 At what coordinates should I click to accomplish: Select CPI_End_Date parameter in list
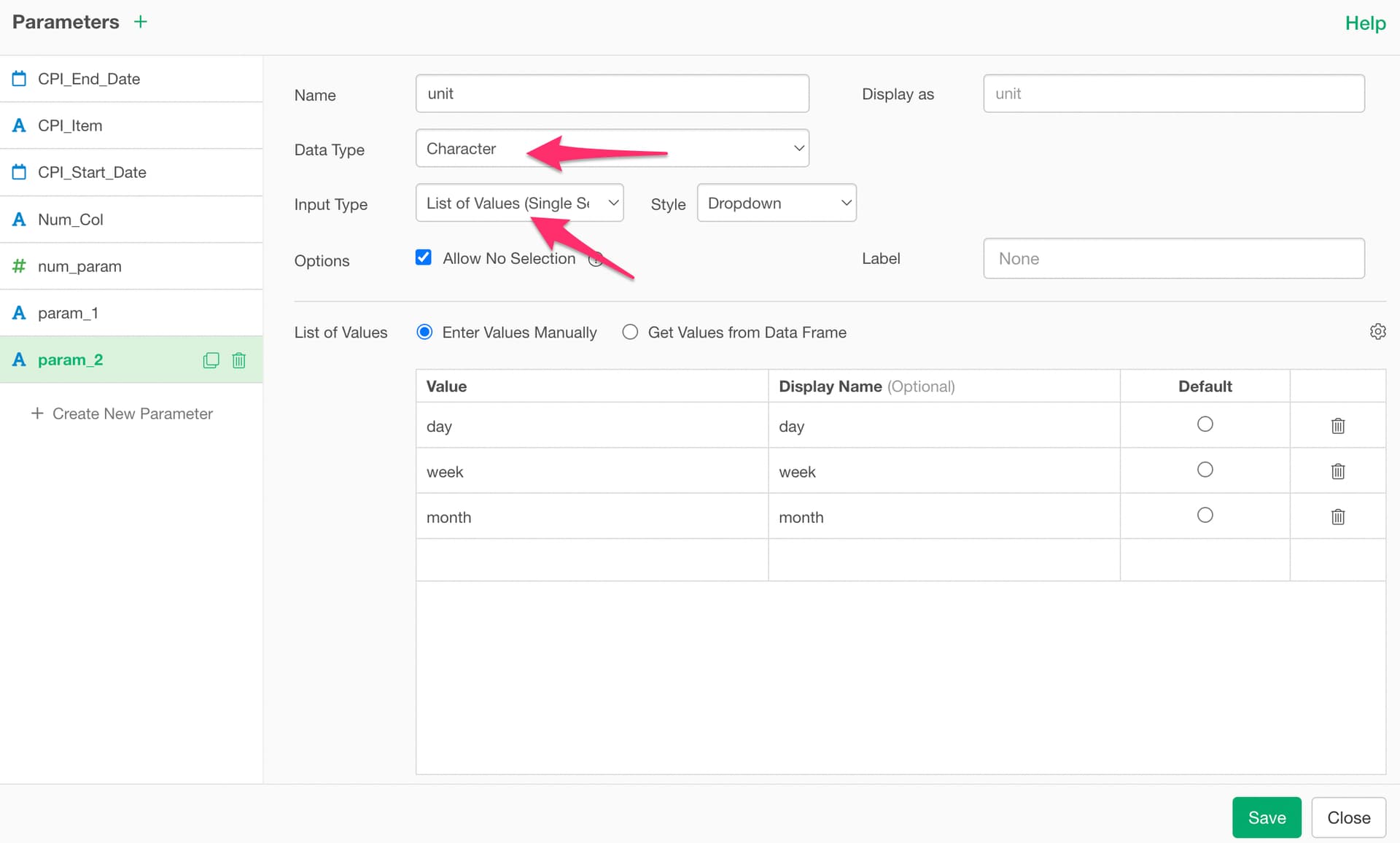[x=131, y=79]
